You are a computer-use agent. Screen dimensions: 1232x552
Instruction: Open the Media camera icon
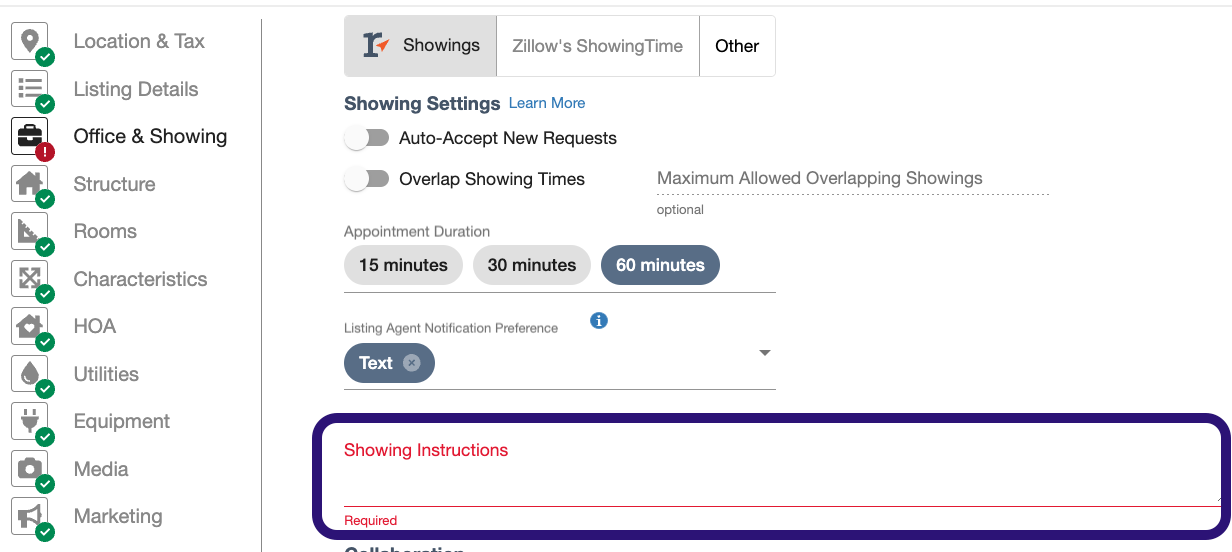[x=30, y=469]
